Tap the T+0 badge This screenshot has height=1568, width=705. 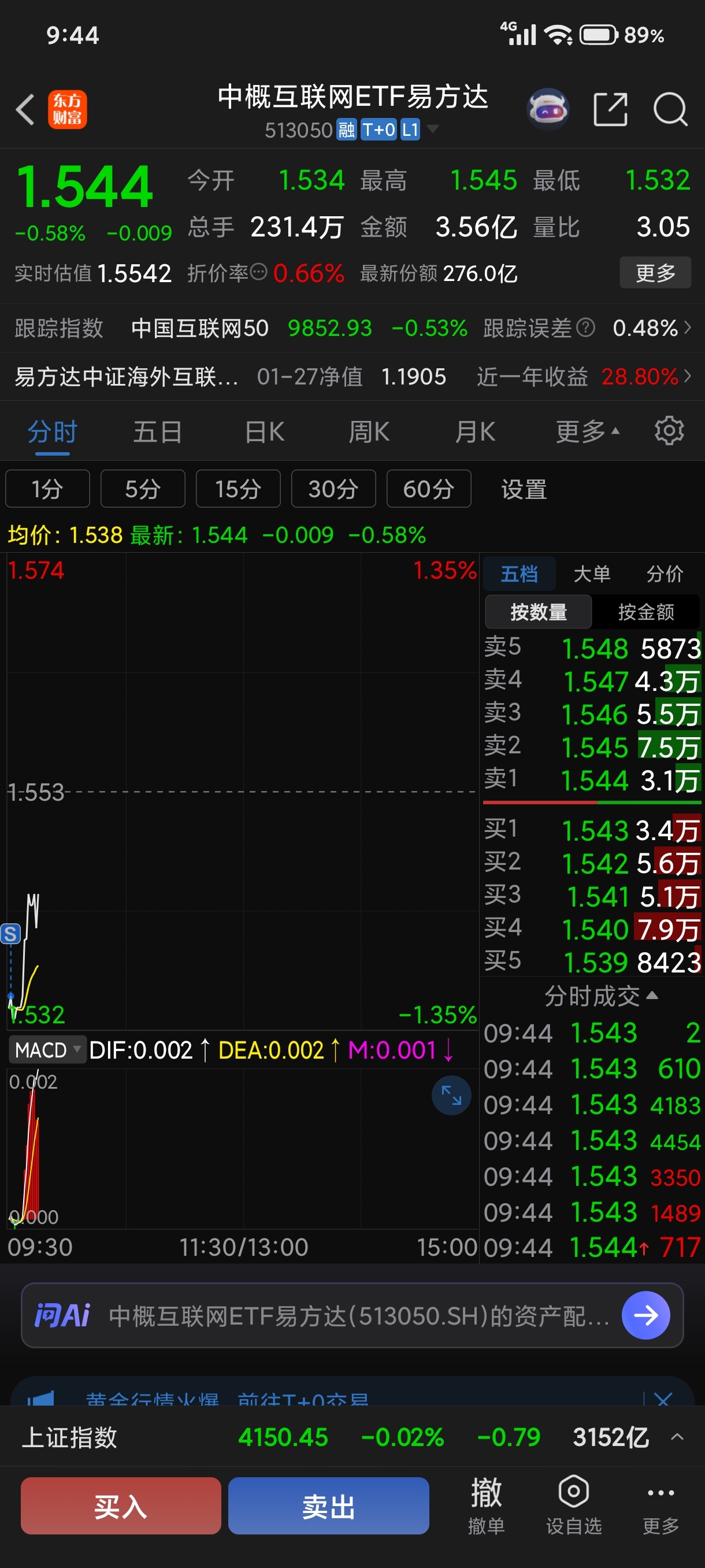point(378,130)
